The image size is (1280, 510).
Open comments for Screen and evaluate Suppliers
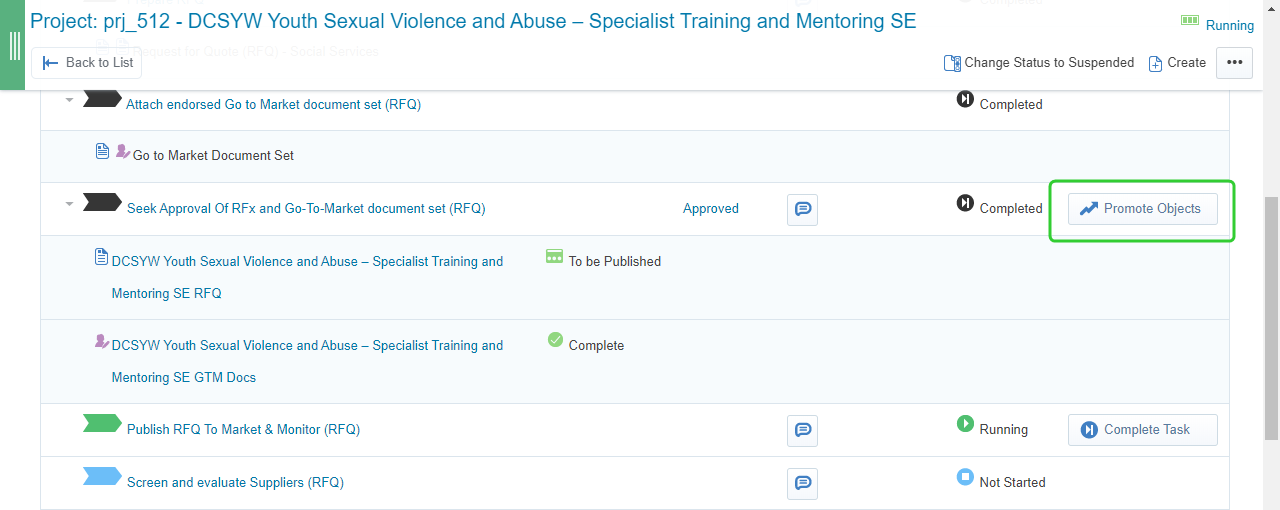(x=802, y=483)
